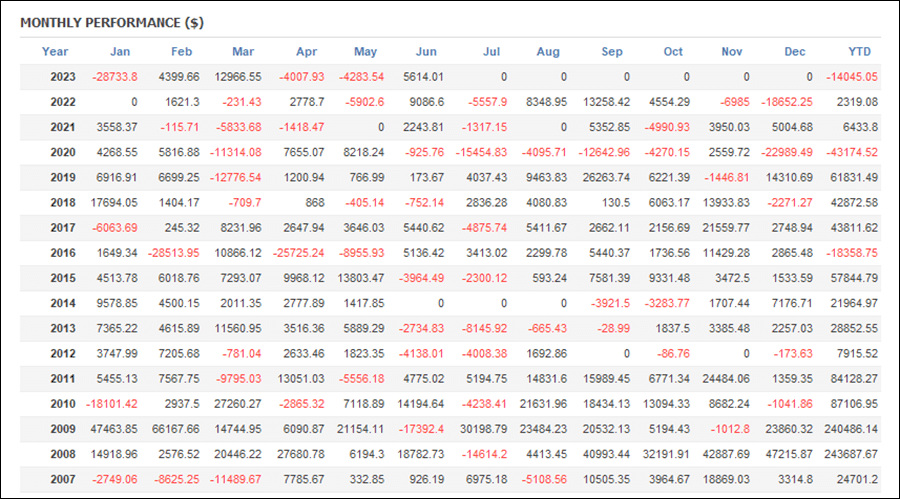The height and width of the screenshot is (499, 900).
Task: Click the Monthly Performance ($) heading
Action: pyautogui.click(x=112, y=23)
